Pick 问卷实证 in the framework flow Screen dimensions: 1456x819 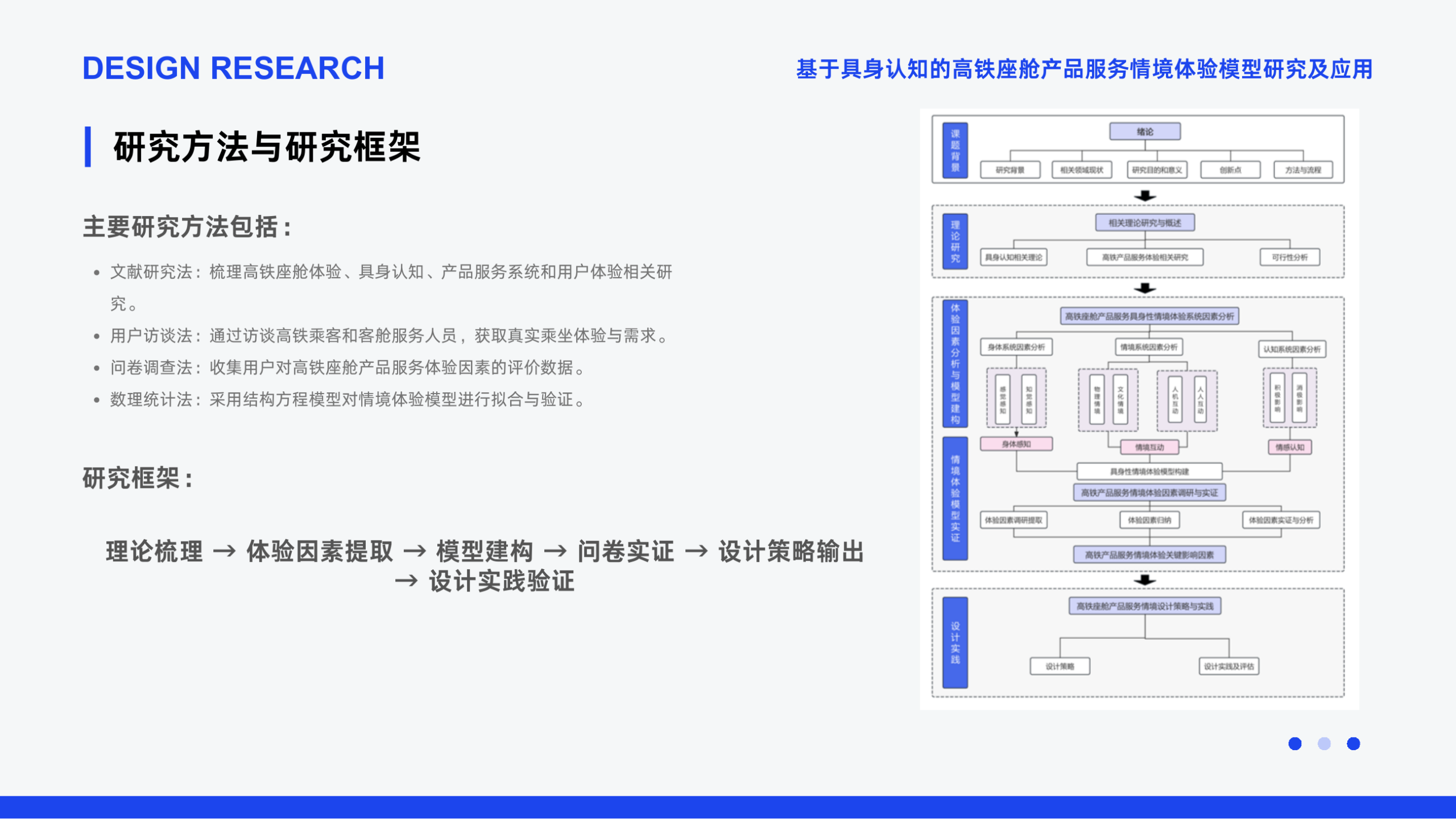[626, 552]
